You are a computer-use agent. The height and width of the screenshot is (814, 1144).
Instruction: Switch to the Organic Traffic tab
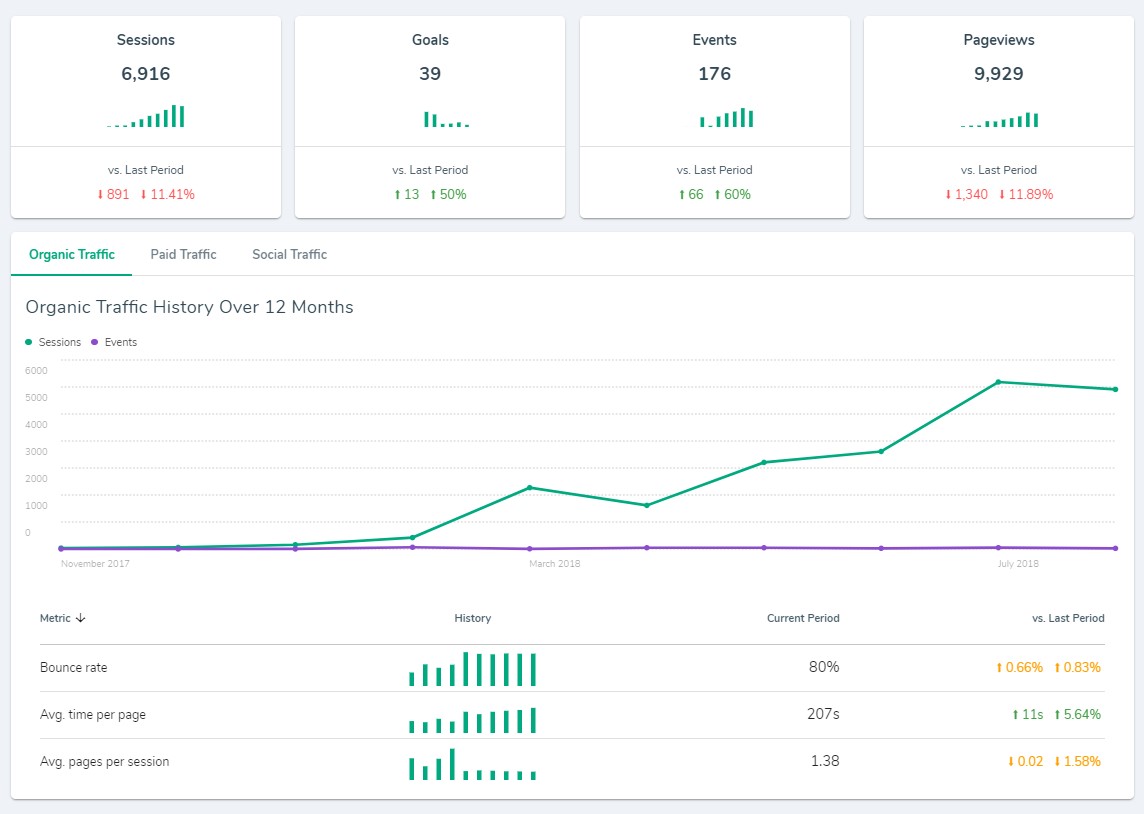[x=72, y=254]
